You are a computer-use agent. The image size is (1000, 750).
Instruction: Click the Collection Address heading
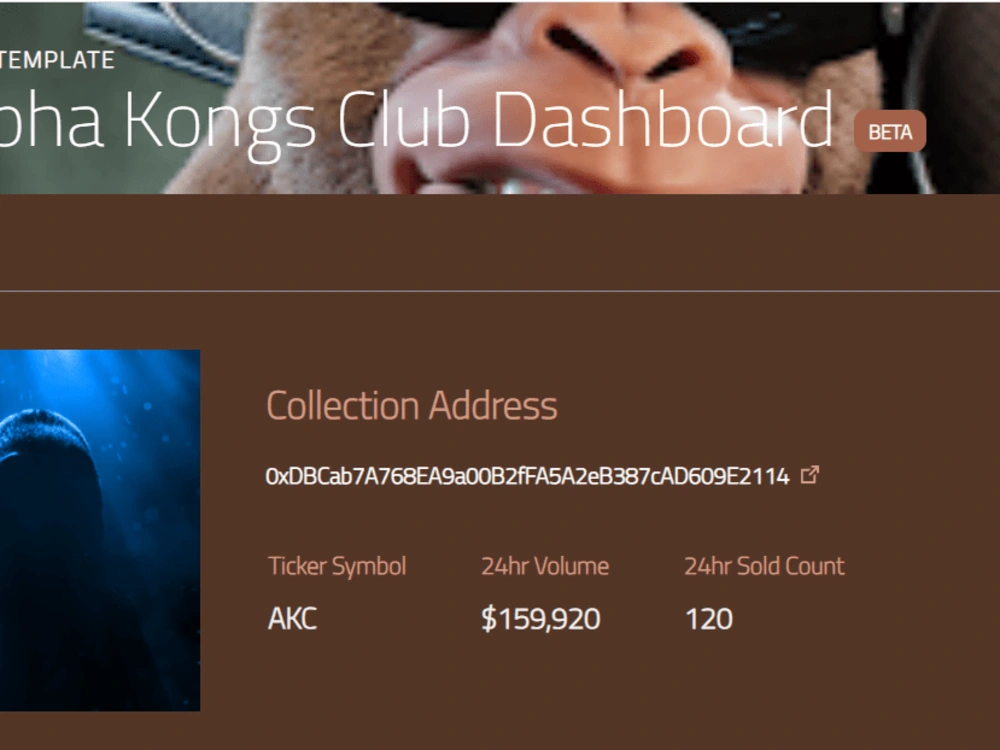pos(412,406)
